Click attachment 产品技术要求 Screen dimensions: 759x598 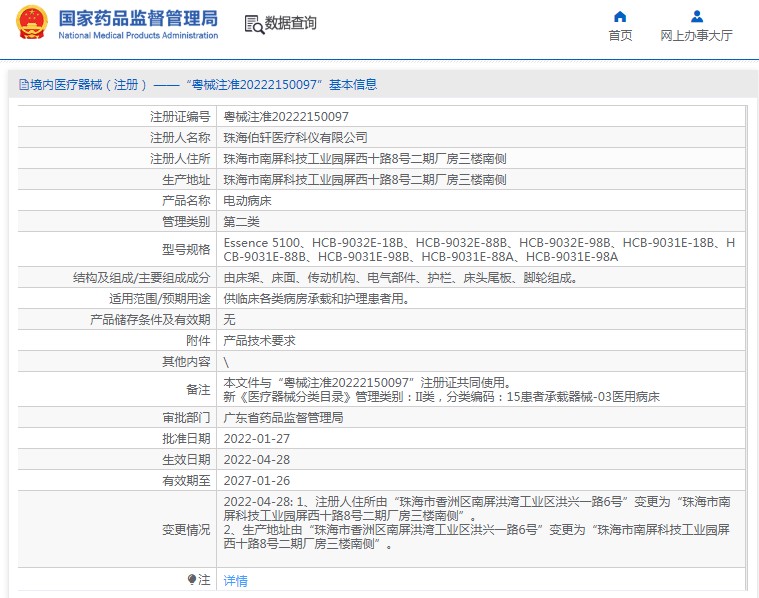259,341
